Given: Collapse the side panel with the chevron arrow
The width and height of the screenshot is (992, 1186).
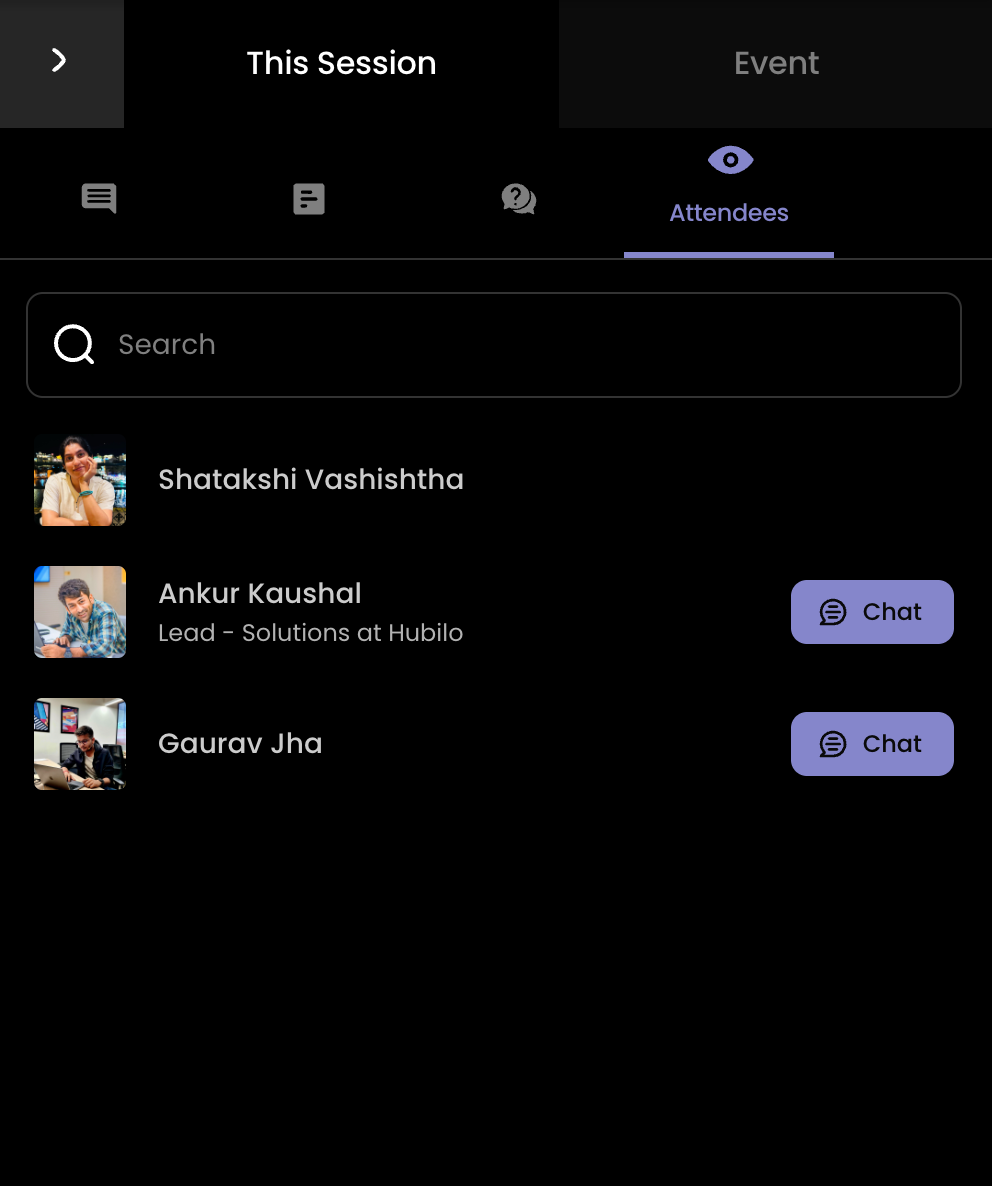Looking at the screenshot, I should point(60,63).
